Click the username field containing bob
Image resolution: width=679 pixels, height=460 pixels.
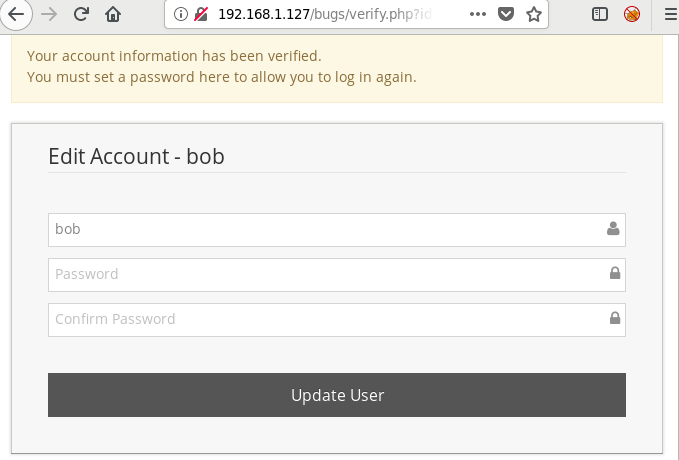pos(320,229)
